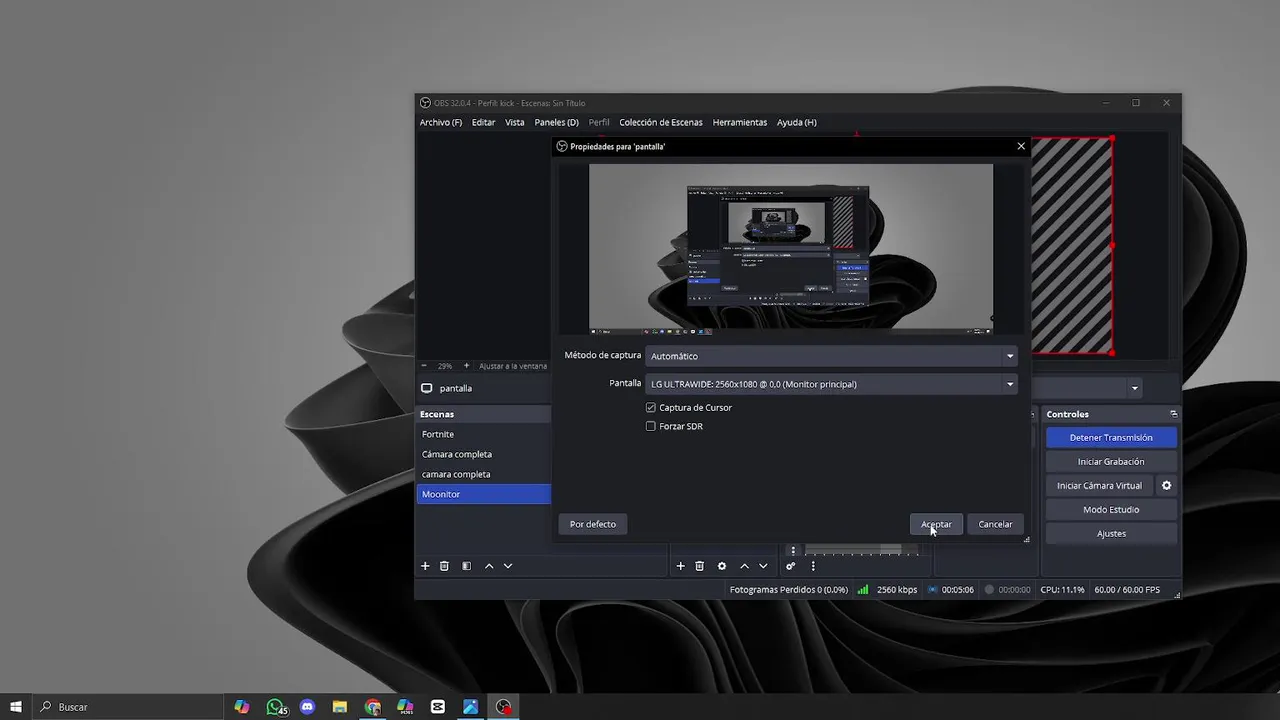Viewport: 1280px width, 720px height.
Task: Move source up with the arrow icon
Action: click(744, 566)
